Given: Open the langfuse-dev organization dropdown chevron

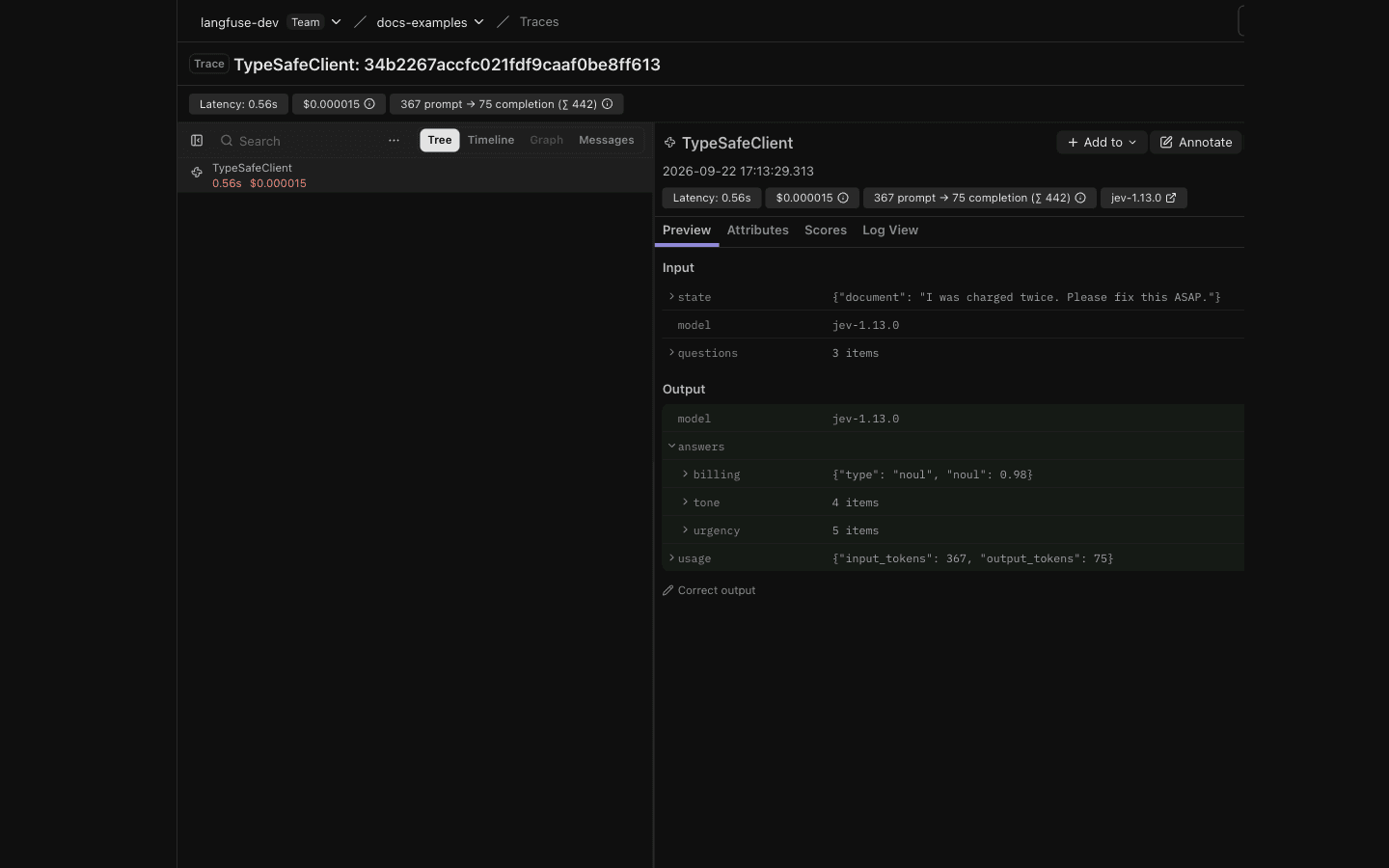Looking at the screenshot, I should pos(336,22).
